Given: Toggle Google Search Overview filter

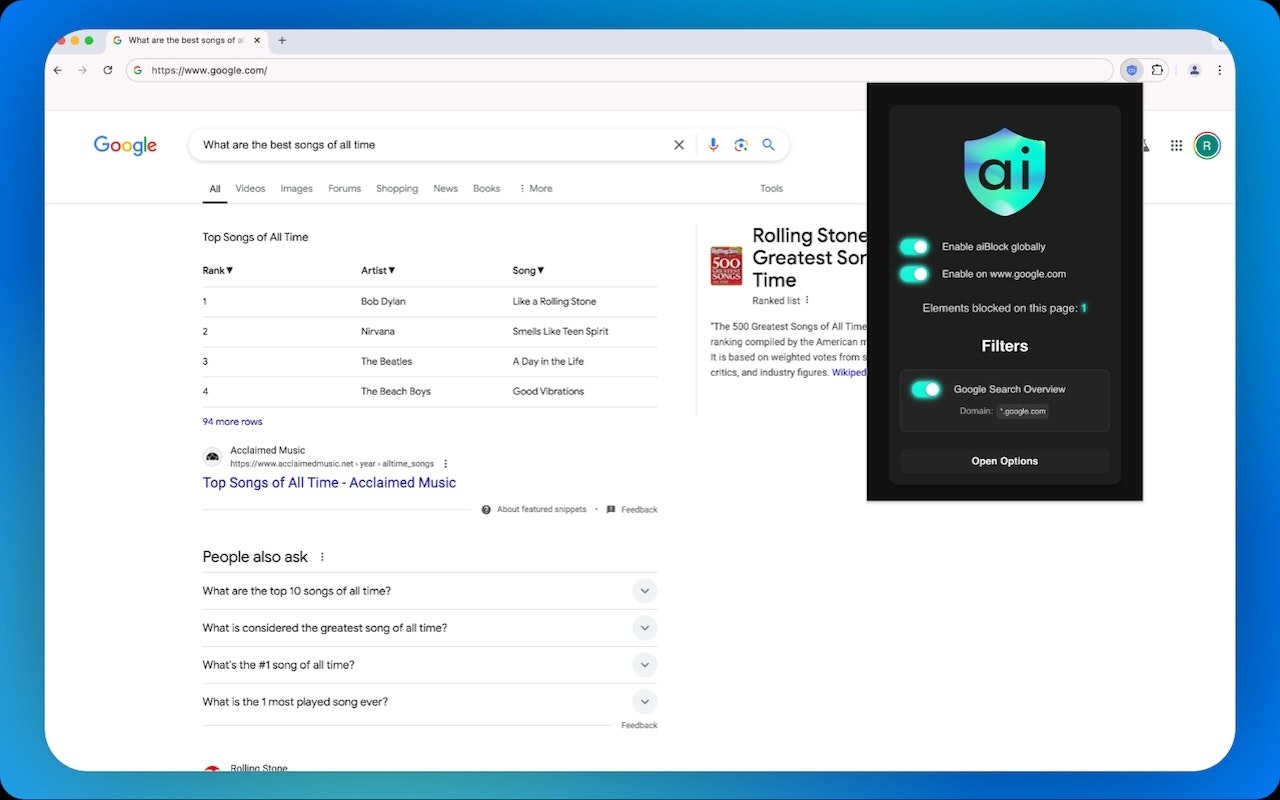Looking at the screenshot, I should click(x=926, y=390).
